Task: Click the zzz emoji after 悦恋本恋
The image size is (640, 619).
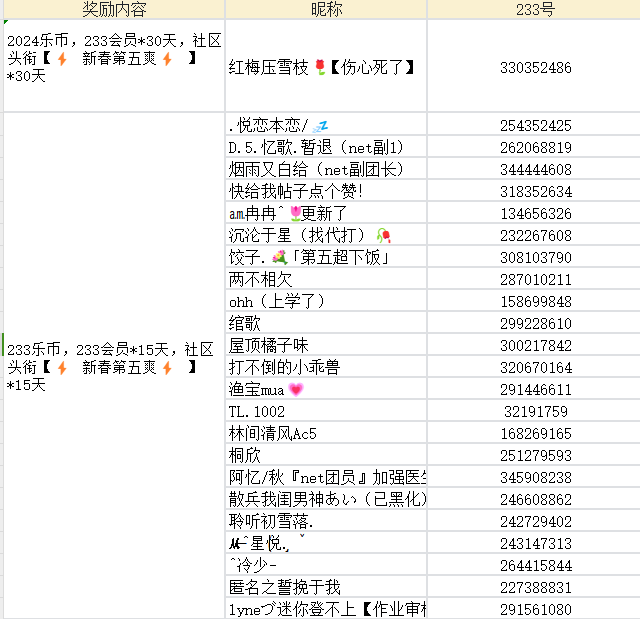Action: 320,126
